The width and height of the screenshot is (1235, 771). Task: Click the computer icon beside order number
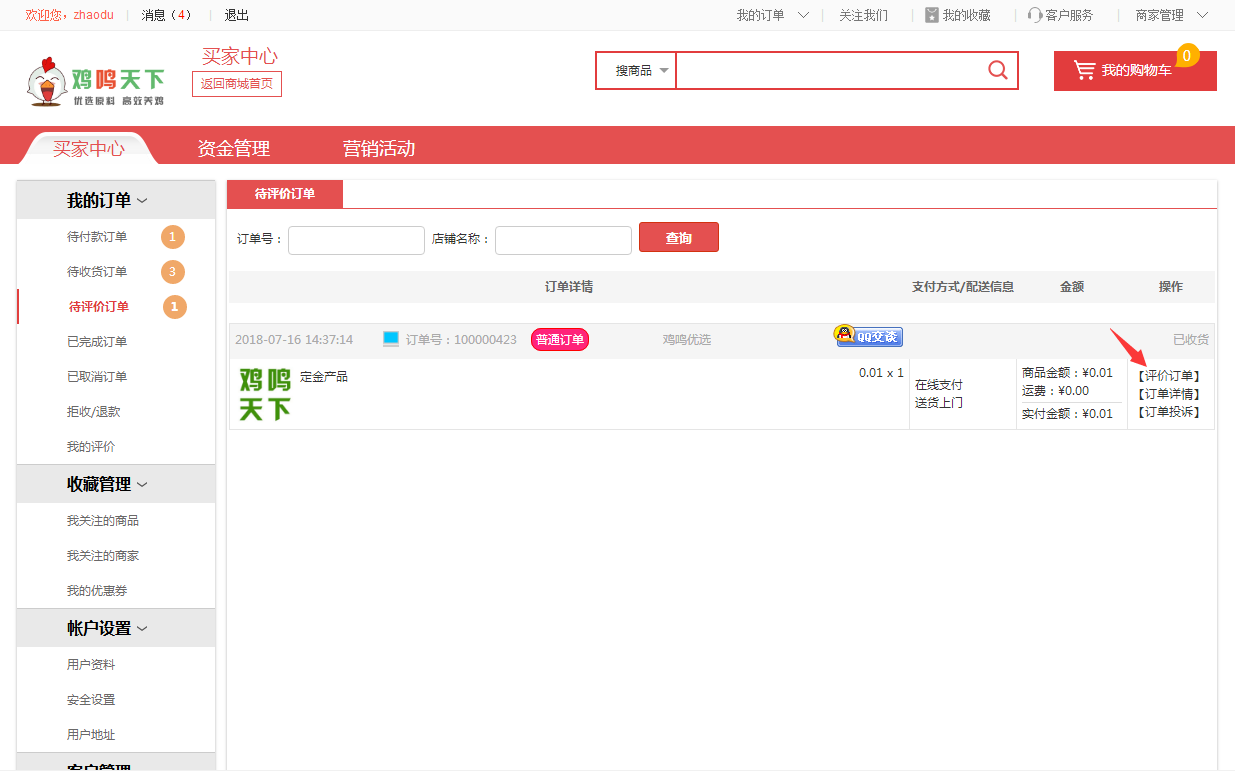point(391,339)
